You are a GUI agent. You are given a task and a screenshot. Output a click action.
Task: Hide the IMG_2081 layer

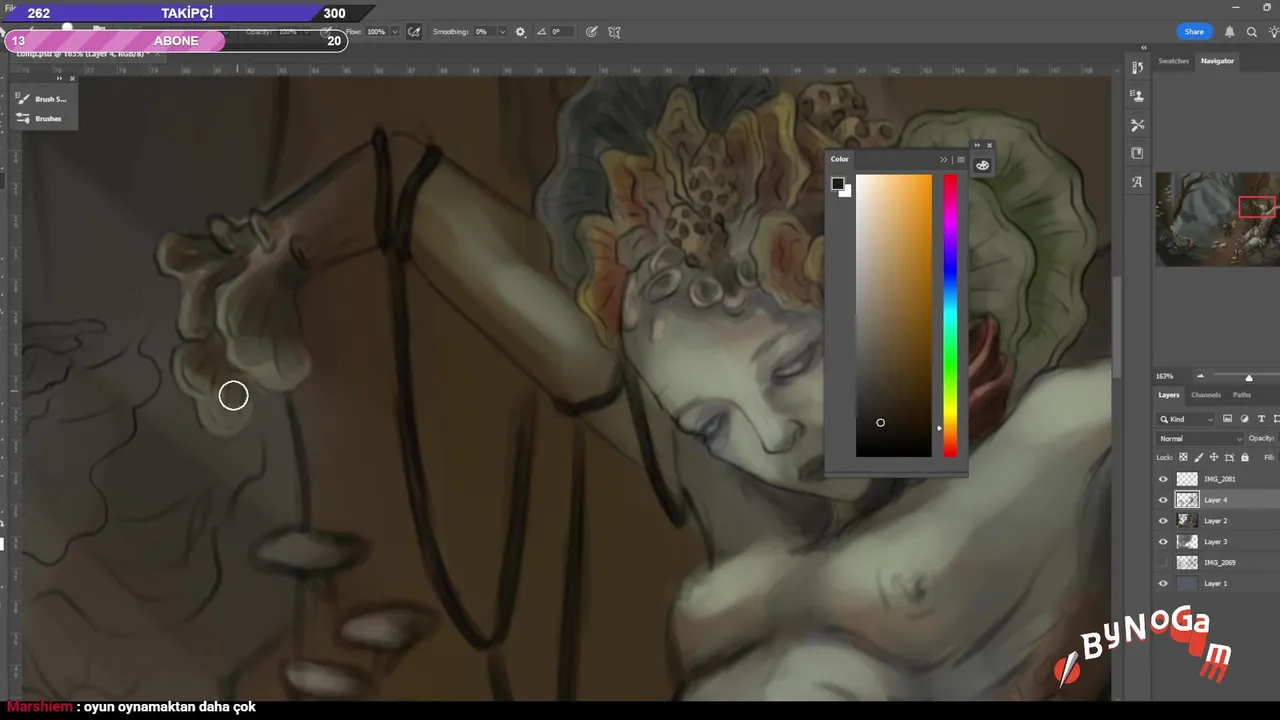(x=1163, y=479)
